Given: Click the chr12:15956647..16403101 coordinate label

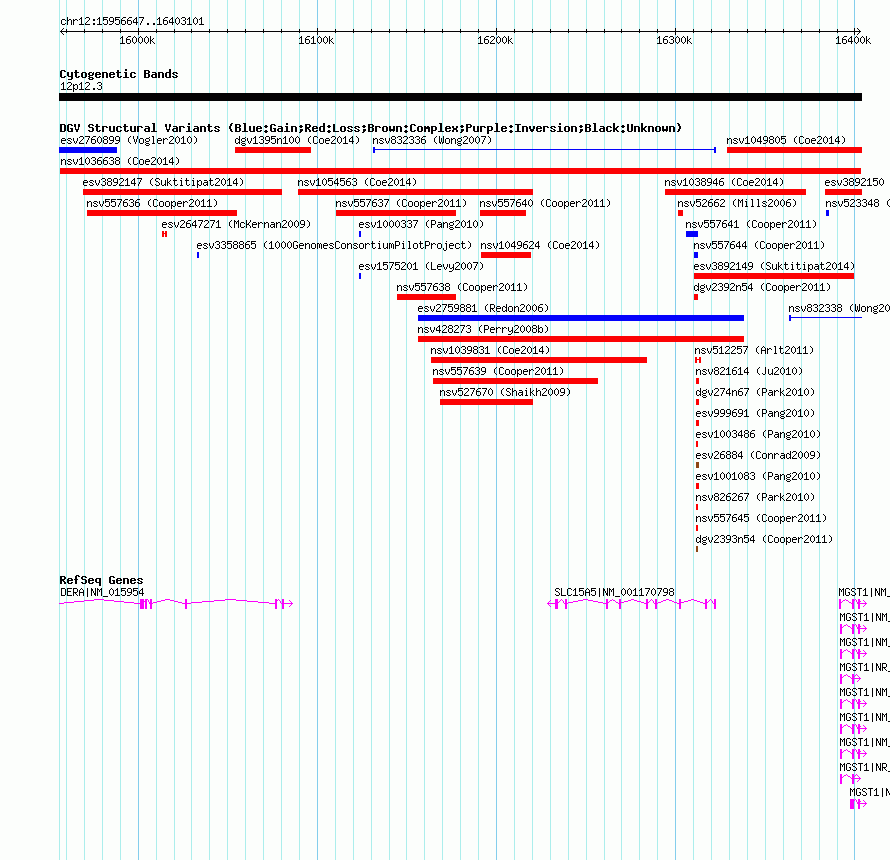Looking at the screenshot, I should (132, 22).
